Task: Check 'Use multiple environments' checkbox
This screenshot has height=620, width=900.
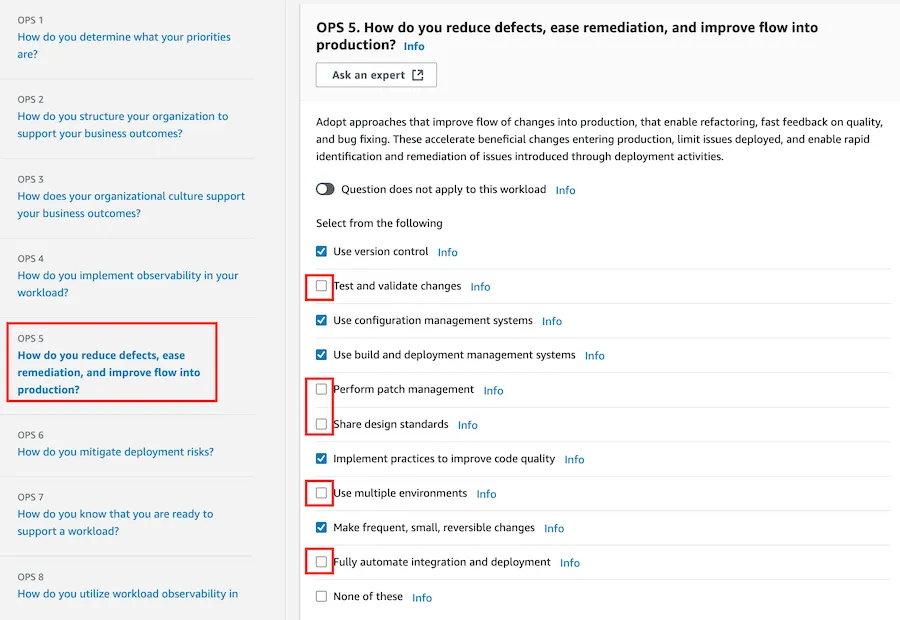Action: [x=321, y=493]
